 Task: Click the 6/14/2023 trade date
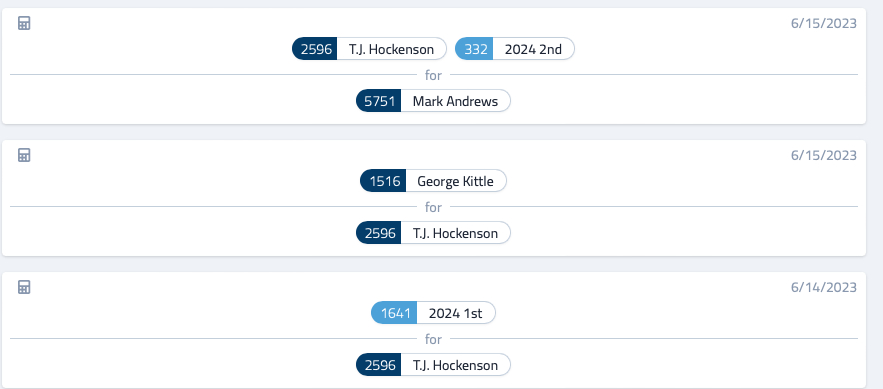tap(824, 287)
